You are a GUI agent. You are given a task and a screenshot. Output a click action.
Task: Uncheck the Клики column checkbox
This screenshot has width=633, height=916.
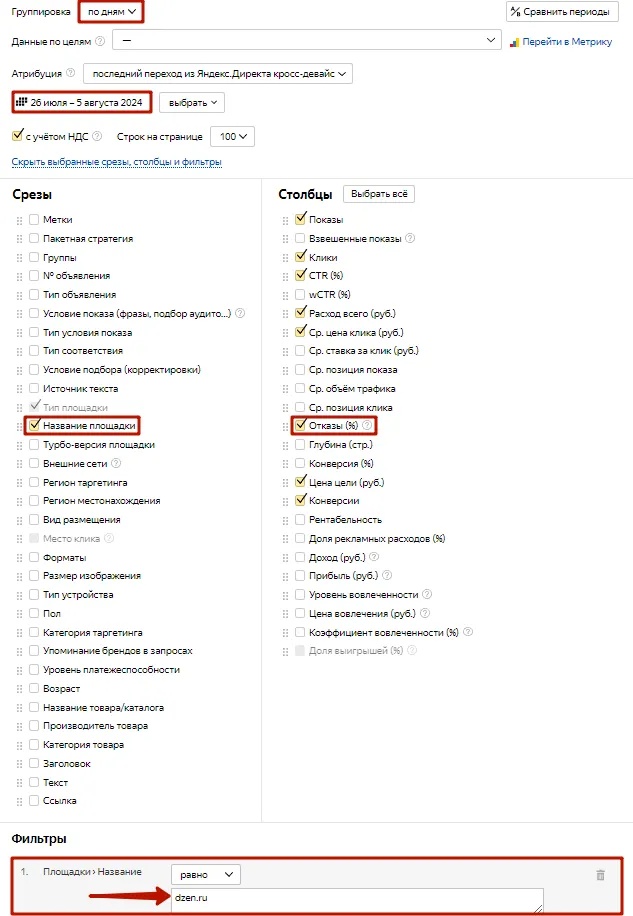(301, 257)
